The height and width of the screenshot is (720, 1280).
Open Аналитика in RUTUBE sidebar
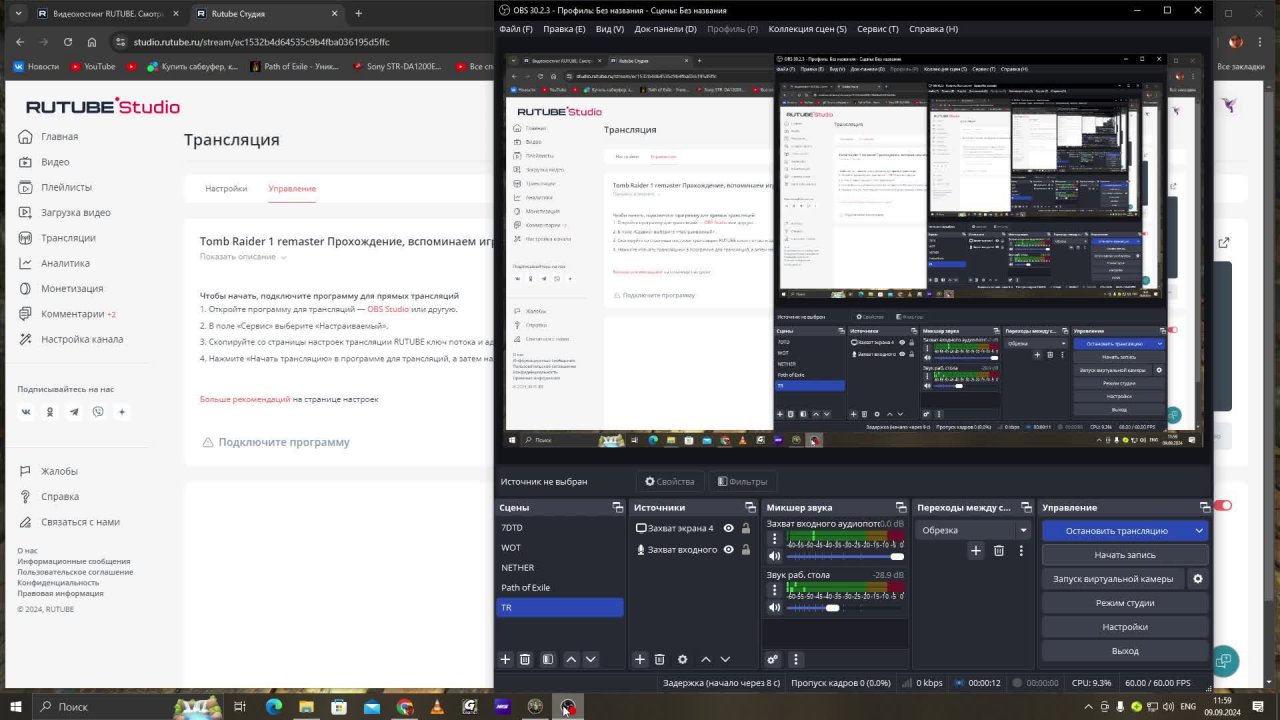[65, 263]
